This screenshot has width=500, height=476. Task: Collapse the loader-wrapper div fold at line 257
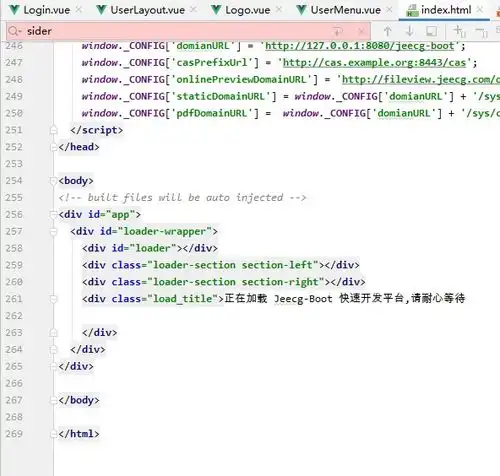click(53, 231)
